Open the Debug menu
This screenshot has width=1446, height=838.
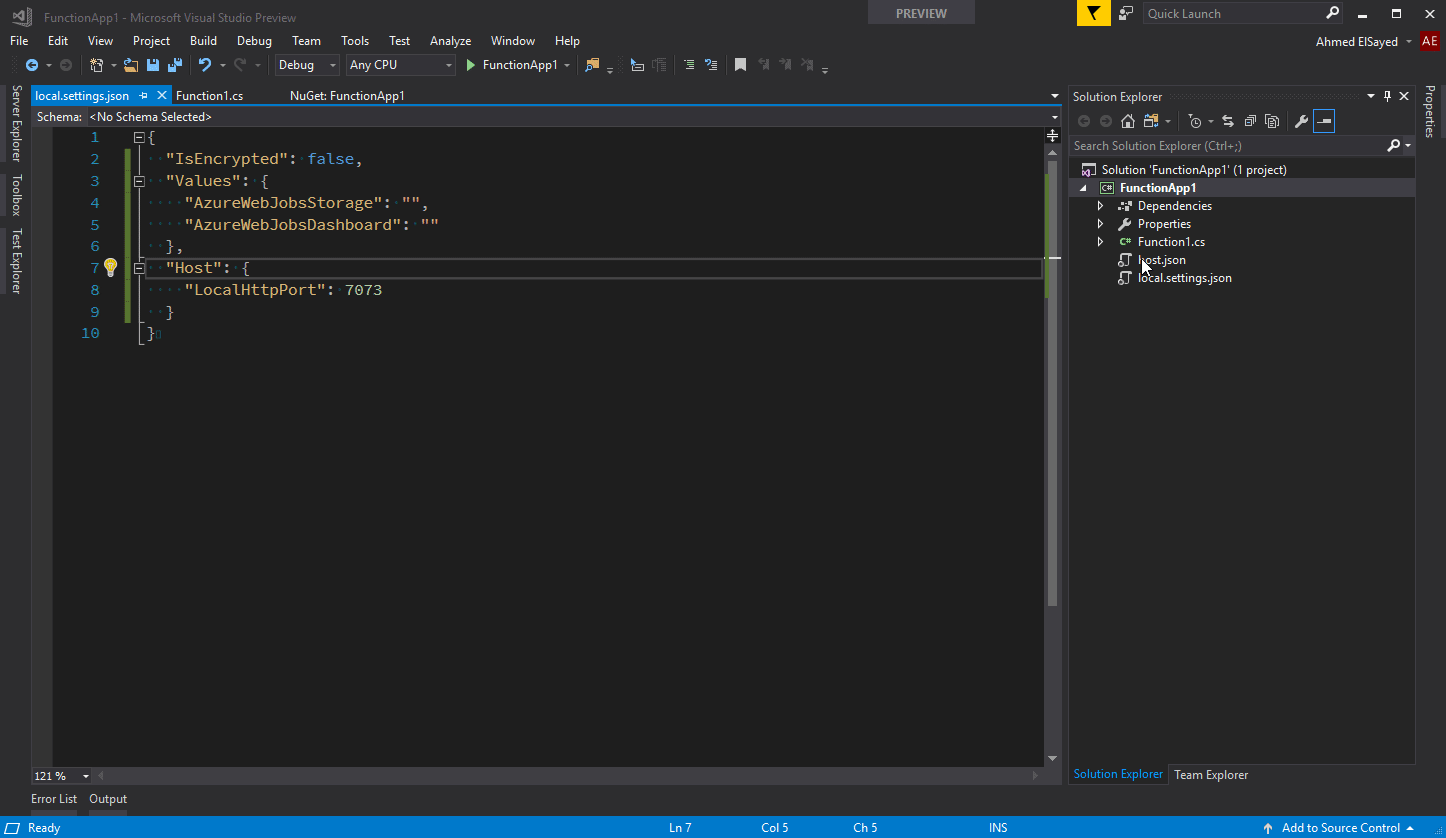[254, 41]
